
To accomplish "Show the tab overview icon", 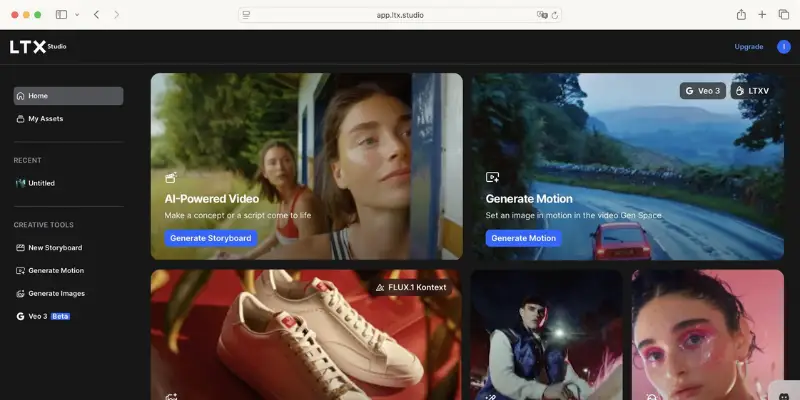I will click(784, 15).
